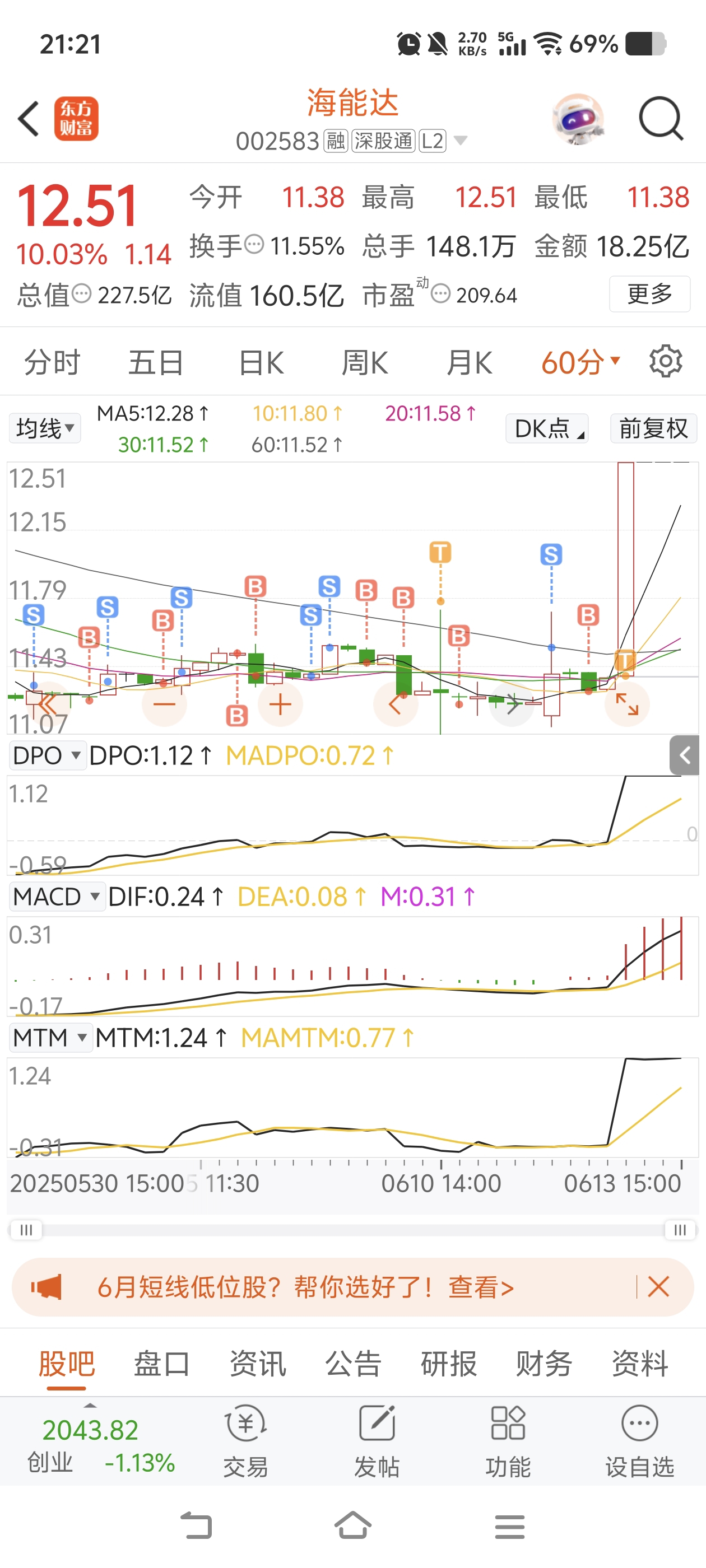
Task: Tap the MA5:12.28 label
Action: [153, 413]
